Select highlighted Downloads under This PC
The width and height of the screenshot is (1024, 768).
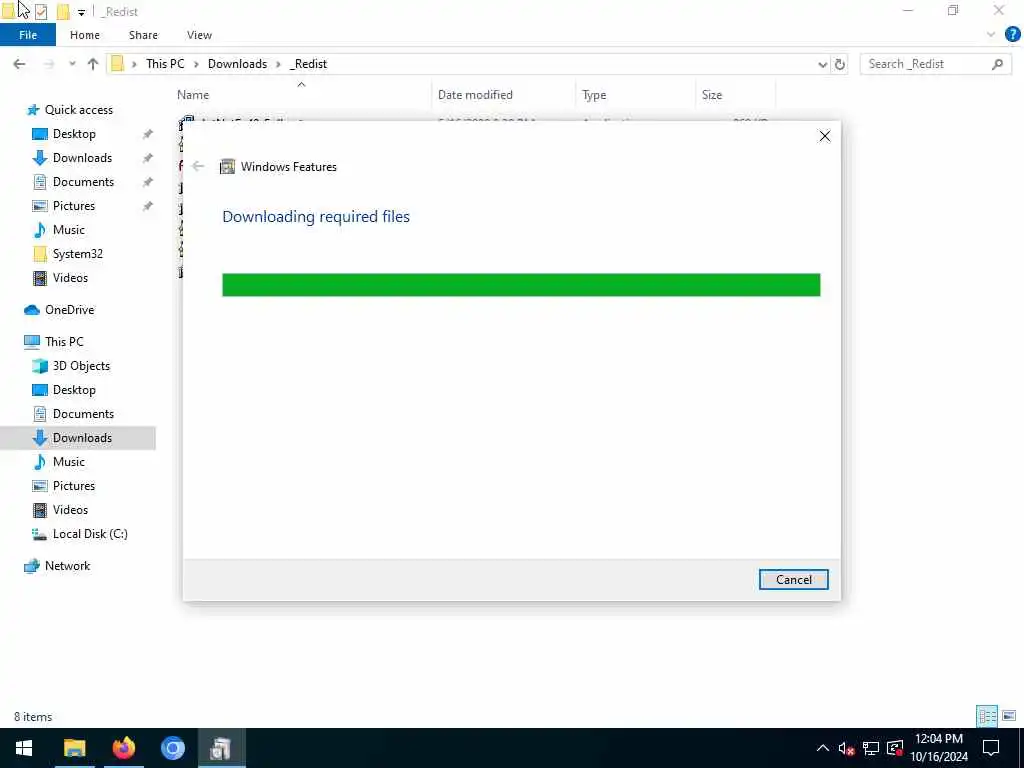click(x=78, y=438)
